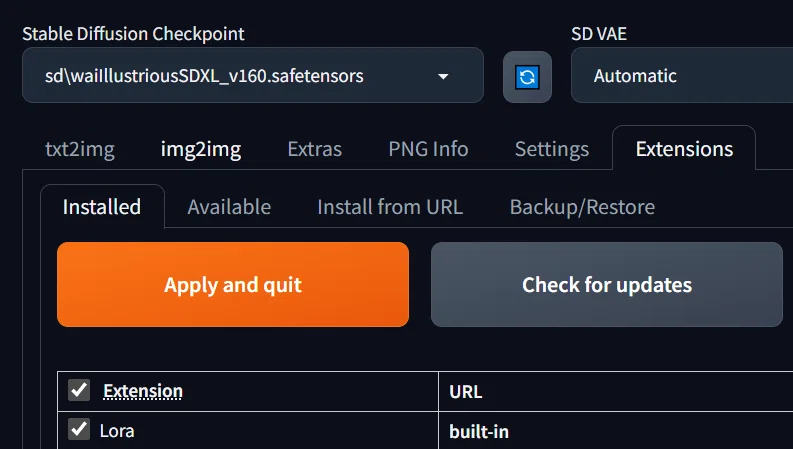Go to the Settings tab
The height and width of the screenshot is (449, 793).
(552, 149)
